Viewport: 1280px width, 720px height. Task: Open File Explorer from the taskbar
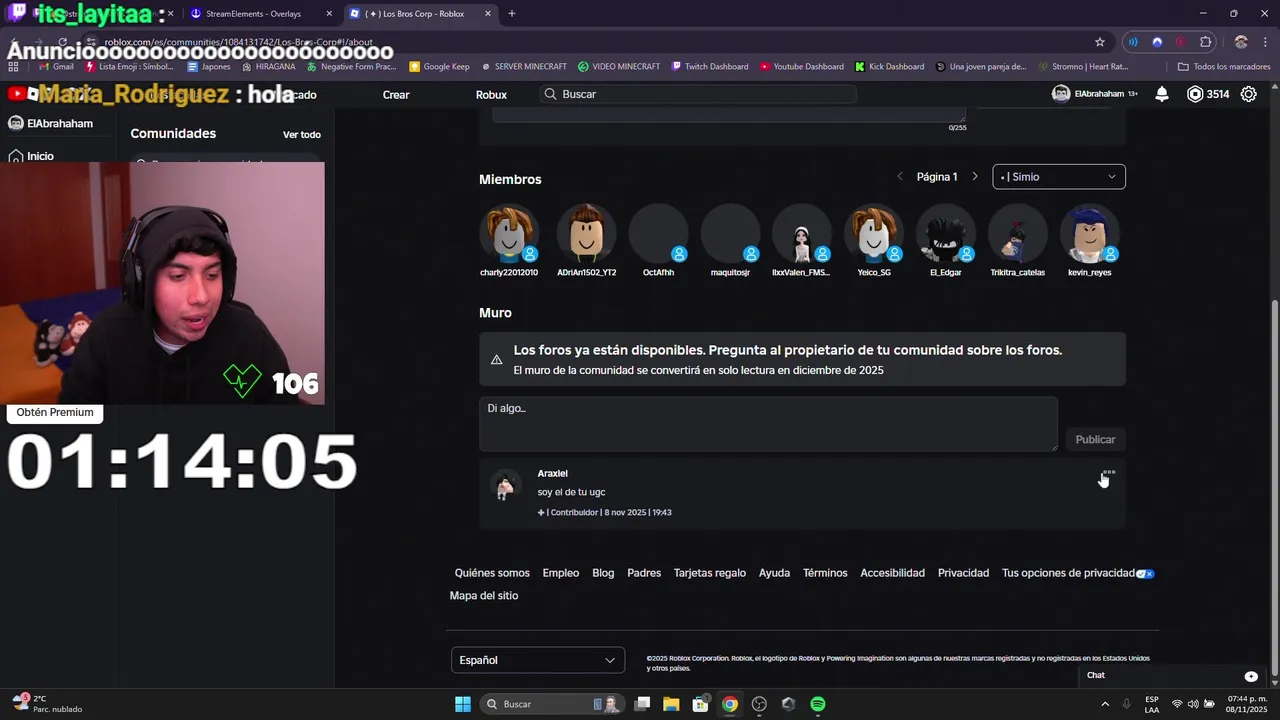pyautogui.click(x=671, y=704)
